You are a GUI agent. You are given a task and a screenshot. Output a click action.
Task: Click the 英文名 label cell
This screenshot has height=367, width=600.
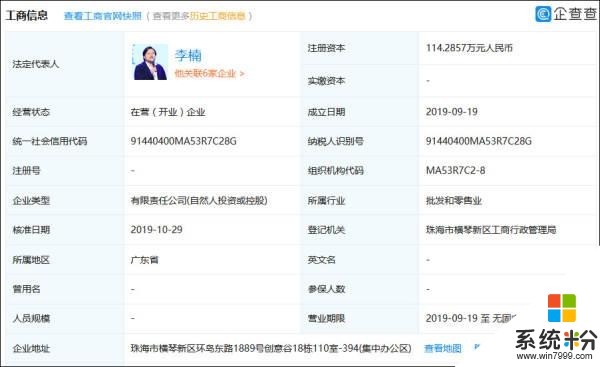[x=360, y=260]
